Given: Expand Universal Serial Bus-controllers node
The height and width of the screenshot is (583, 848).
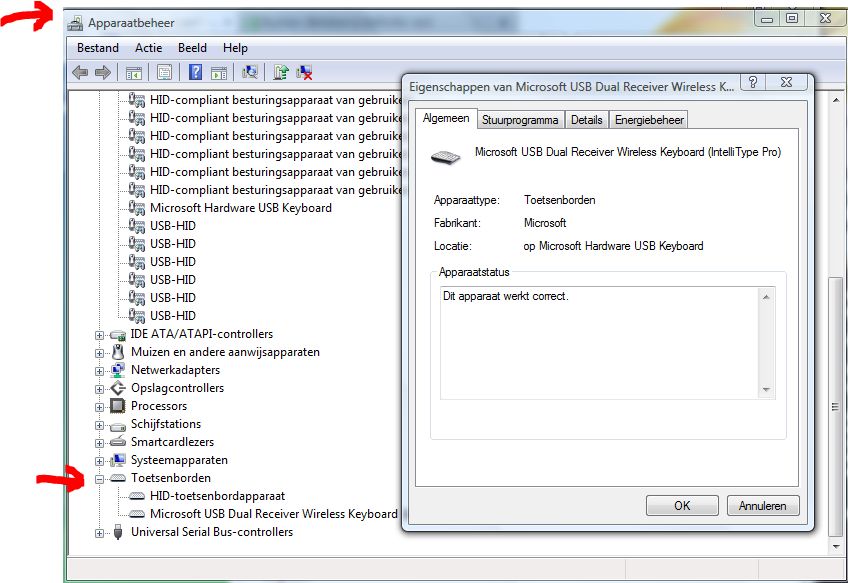Looking at the screenshot, I should [x=100, y=533].
